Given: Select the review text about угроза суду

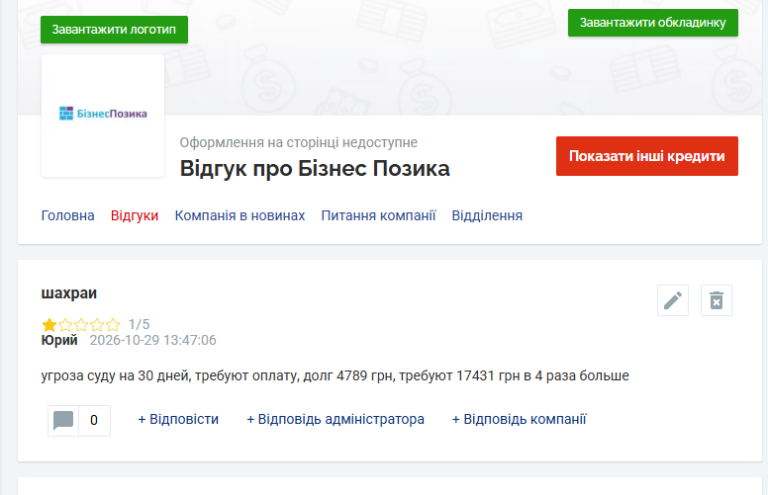Looking at the screenshot, I should 335,376.
